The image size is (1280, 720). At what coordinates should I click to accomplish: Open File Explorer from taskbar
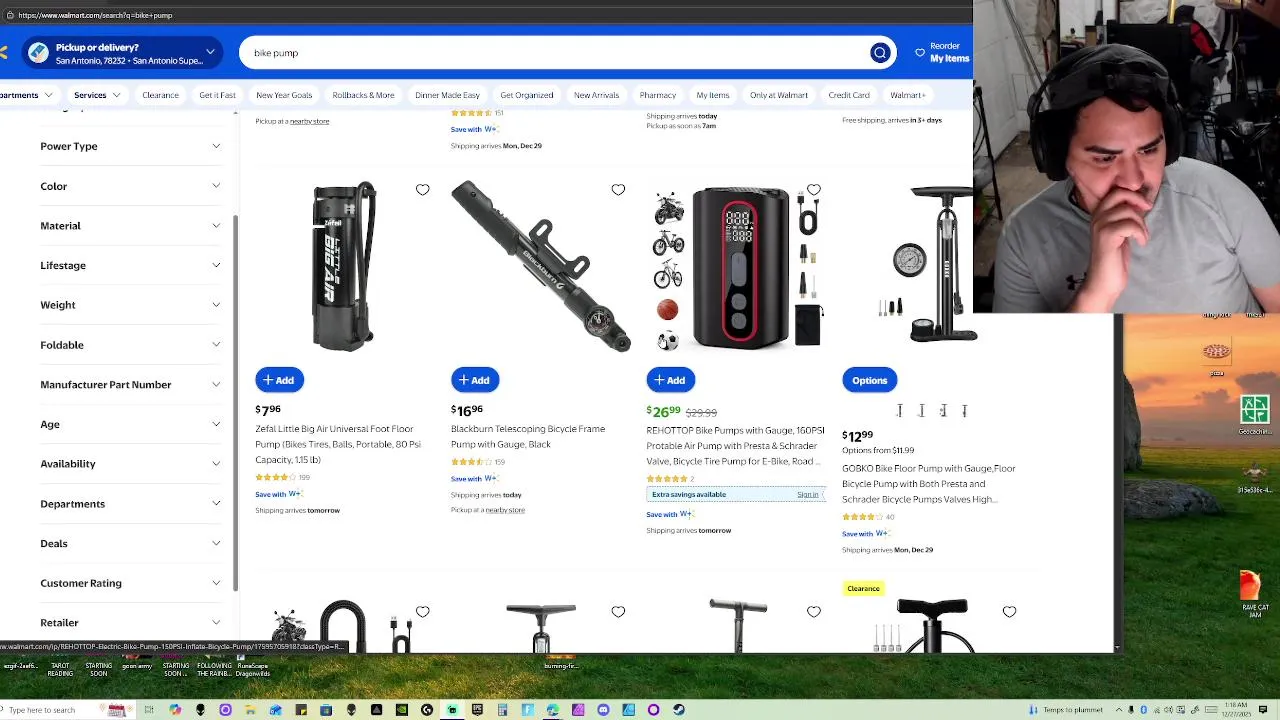250,710
